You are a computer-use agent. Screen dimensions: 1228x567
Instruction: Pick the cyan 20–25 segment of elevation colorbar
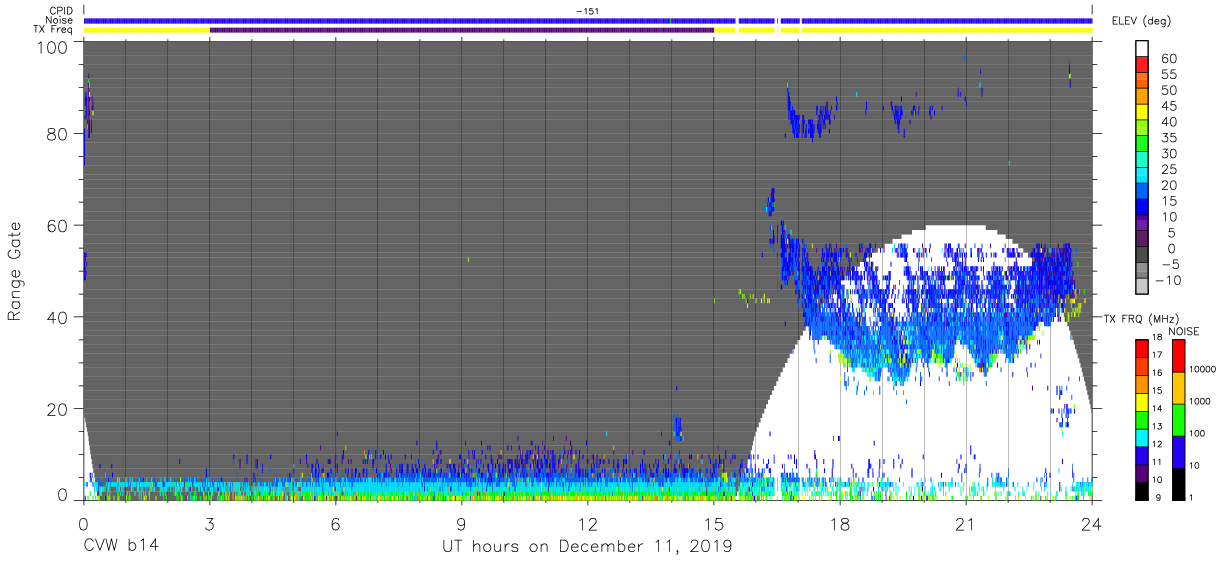[1143, 173]
